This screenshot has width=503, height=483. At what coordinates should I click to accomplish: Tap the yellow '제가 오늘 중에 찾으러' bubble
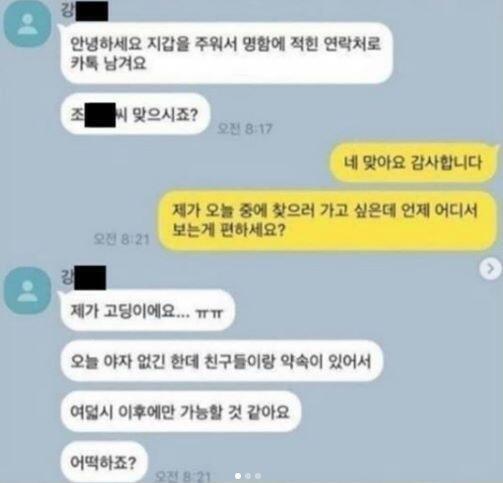point(328,221)
